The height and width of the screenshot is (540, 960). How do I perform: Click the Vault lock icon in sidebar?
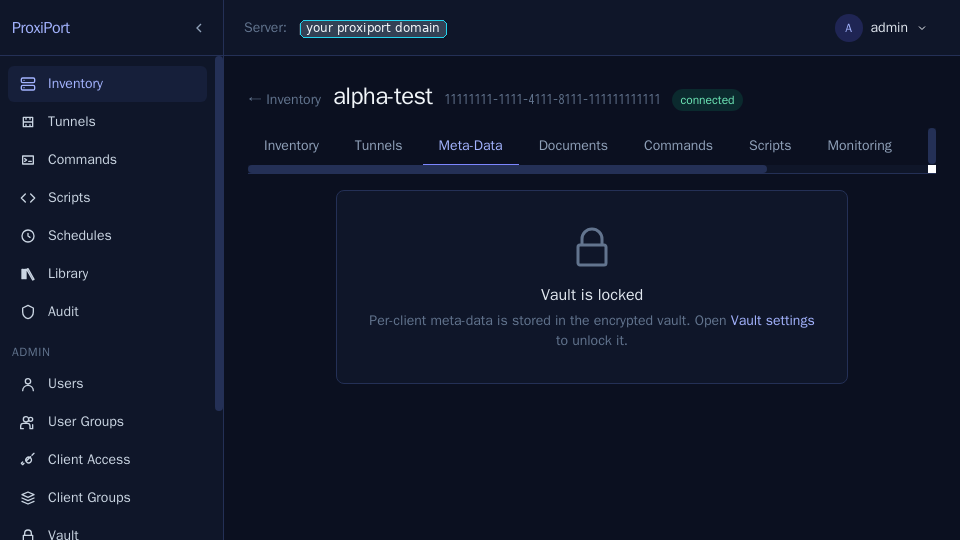coord(28,534)
